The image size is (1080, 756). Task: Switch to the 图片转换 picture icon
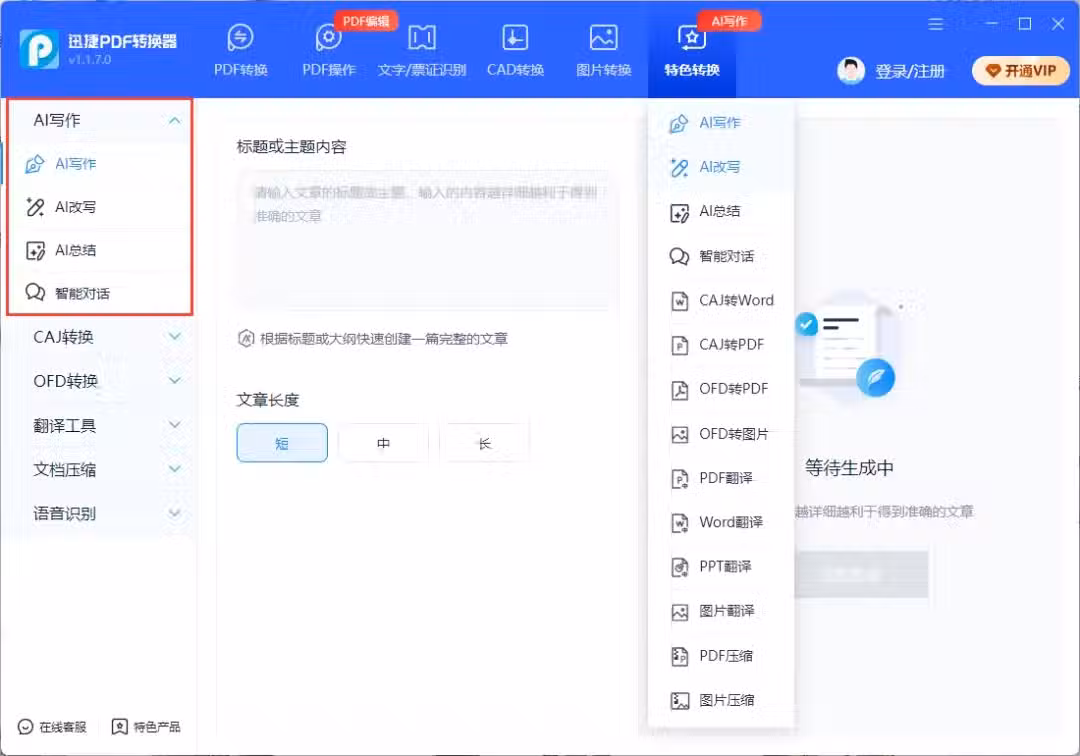(x=603, y=38)
